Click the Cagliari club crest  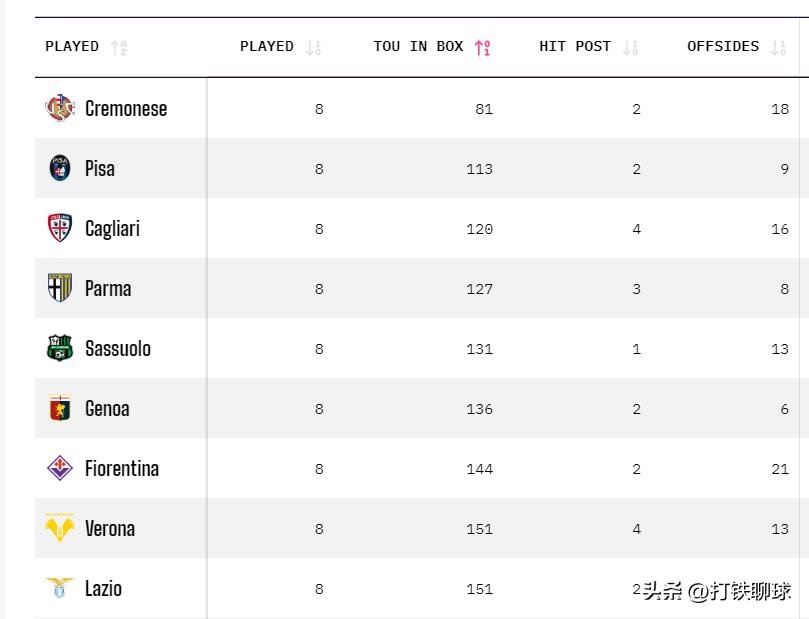(x=60, y=228)
